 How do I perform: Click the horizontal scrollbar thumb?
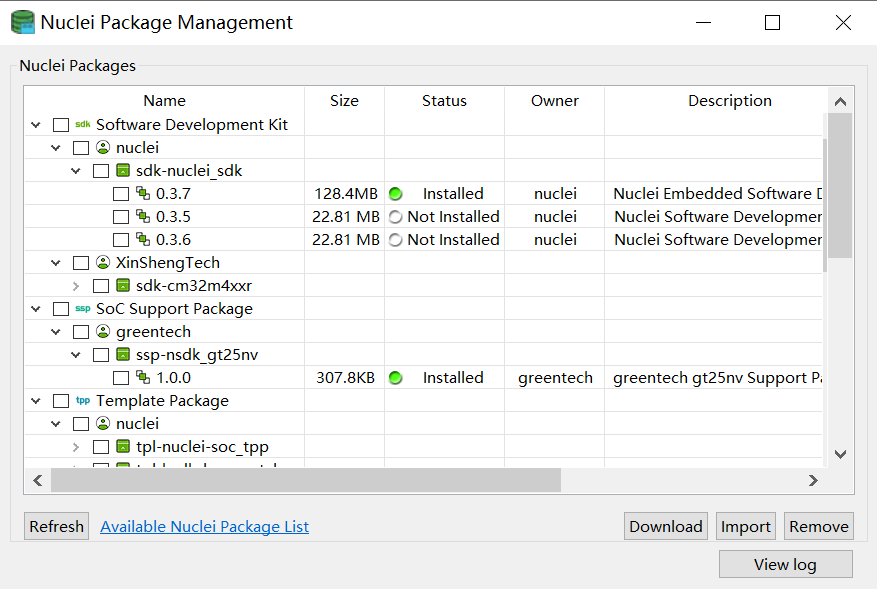[x=306, y=480]
